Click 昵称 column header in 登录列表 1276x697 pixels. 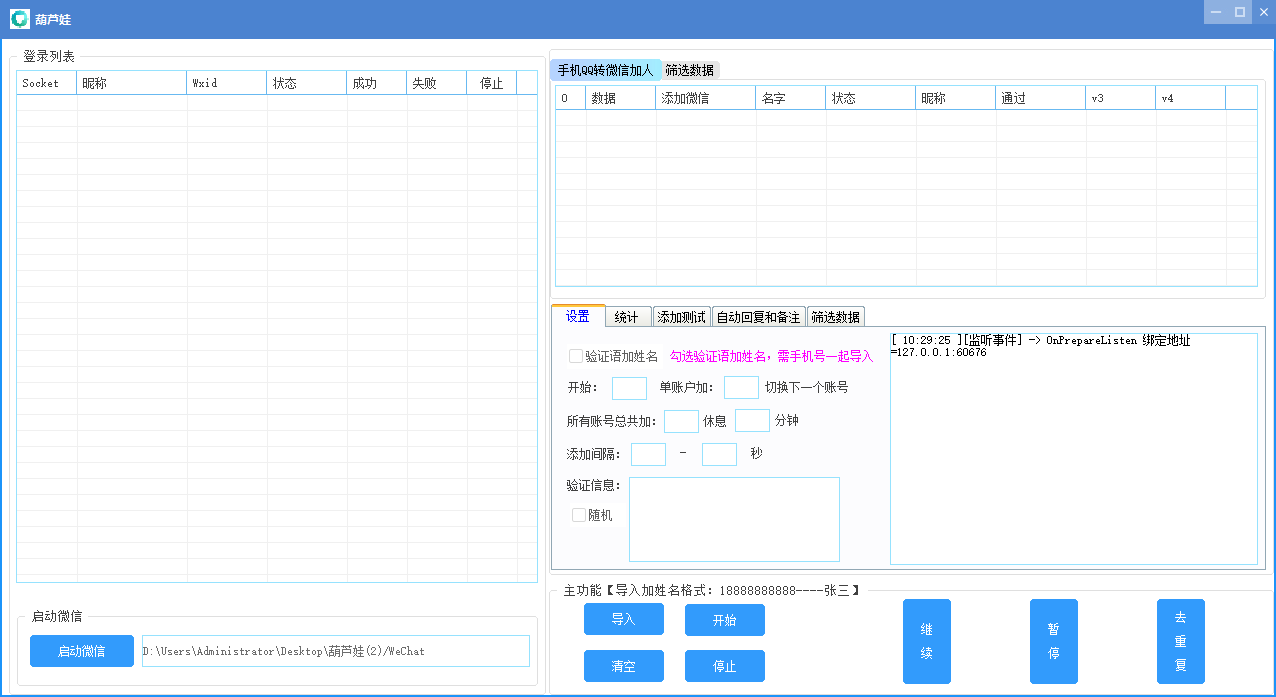132,83
